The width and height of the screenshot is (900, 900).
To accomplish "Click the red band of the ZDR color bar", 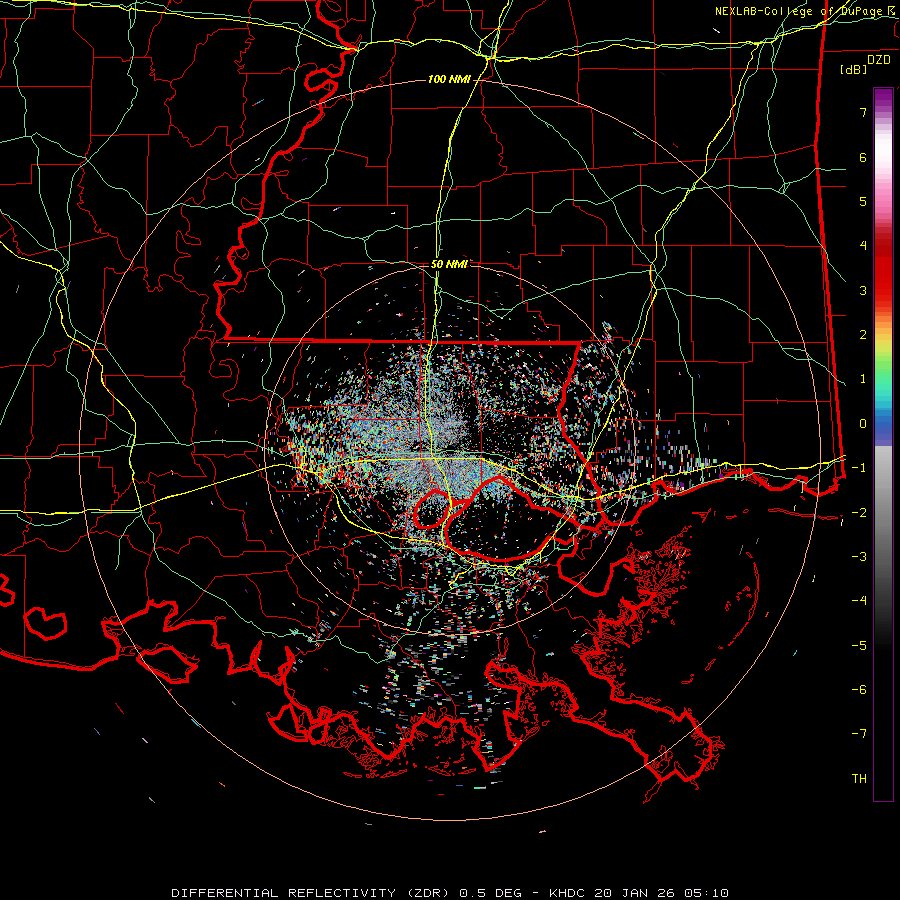I will coord(883,270).
